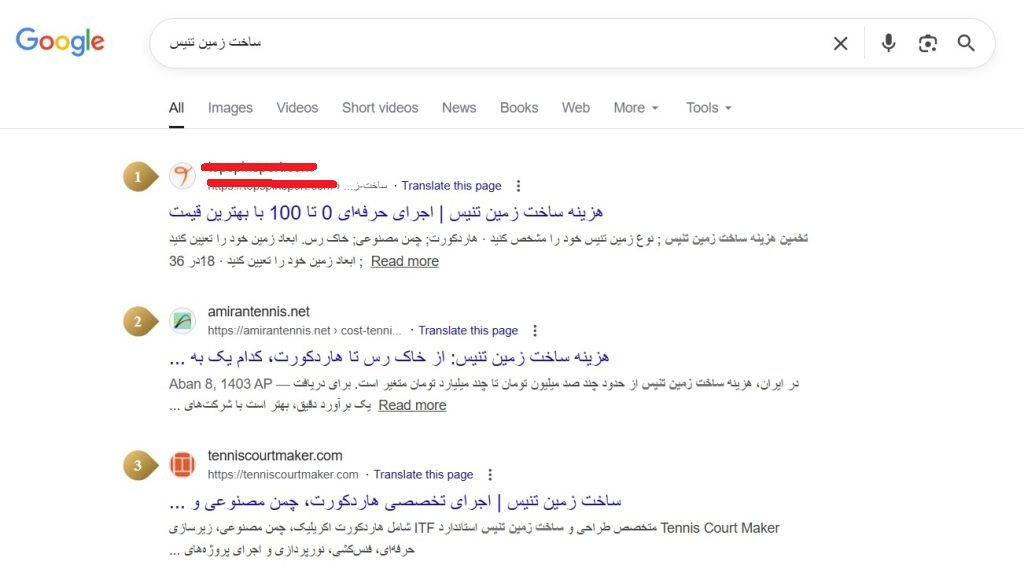1024x580 pixels.
Task: Switch to the Images tab
Action: click(230, 108)
